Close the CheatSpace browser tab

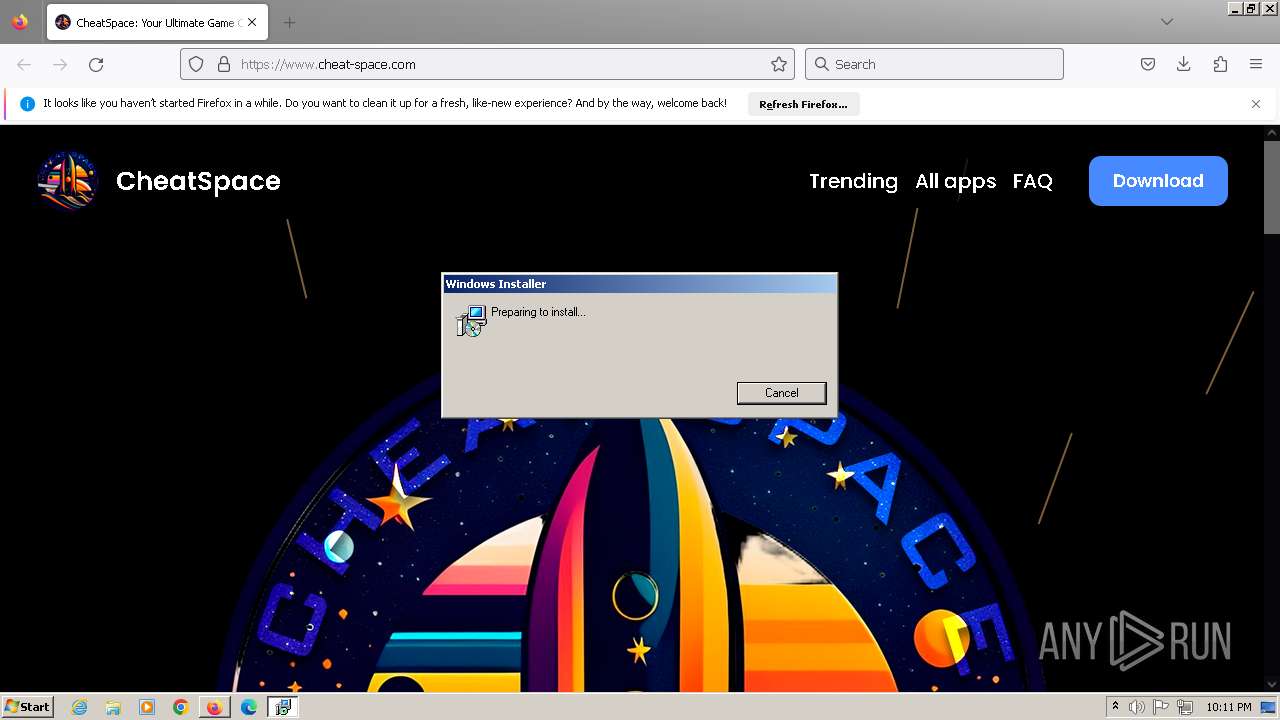tap(251, 22)
